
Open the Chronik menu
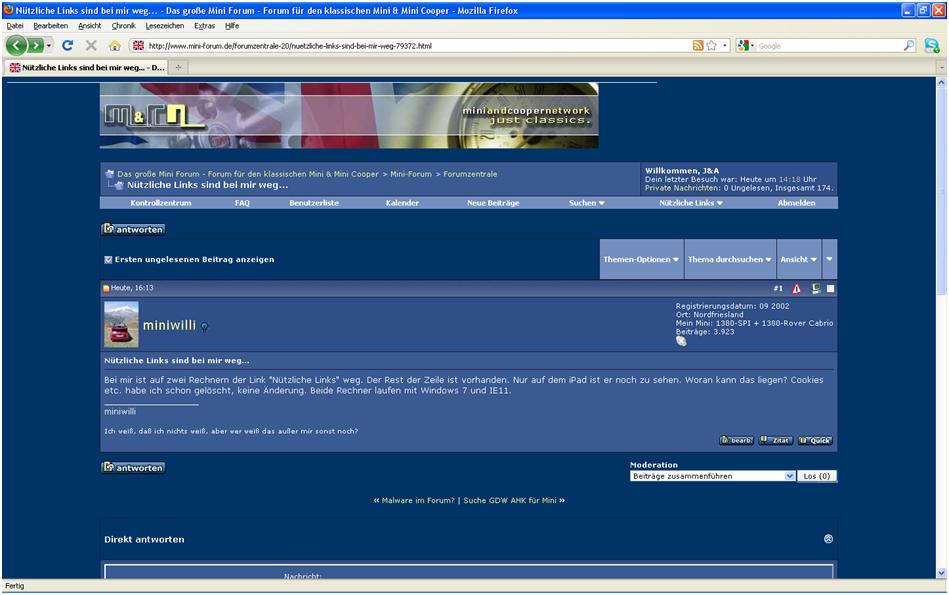[123, 25]
